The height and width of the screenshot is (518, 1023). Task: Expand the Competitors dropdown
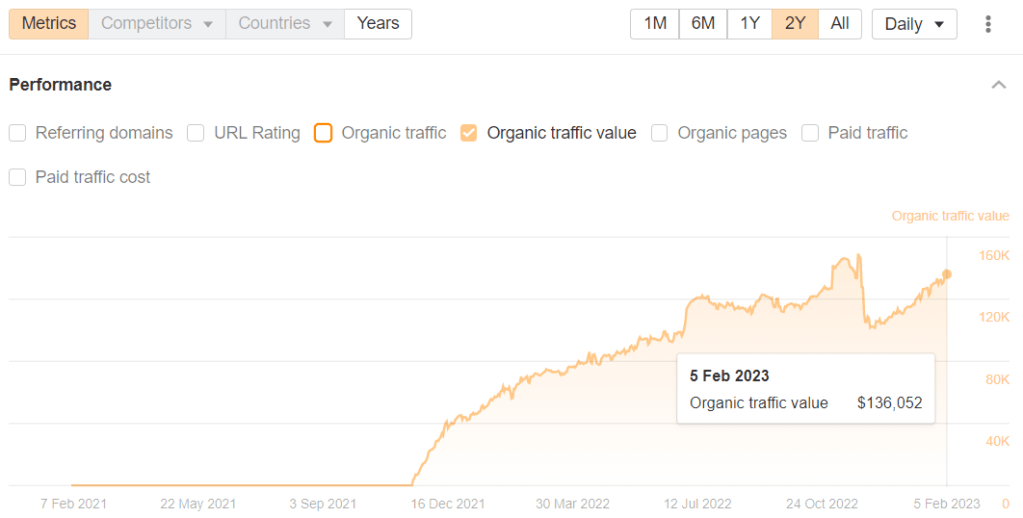[157, 24]
